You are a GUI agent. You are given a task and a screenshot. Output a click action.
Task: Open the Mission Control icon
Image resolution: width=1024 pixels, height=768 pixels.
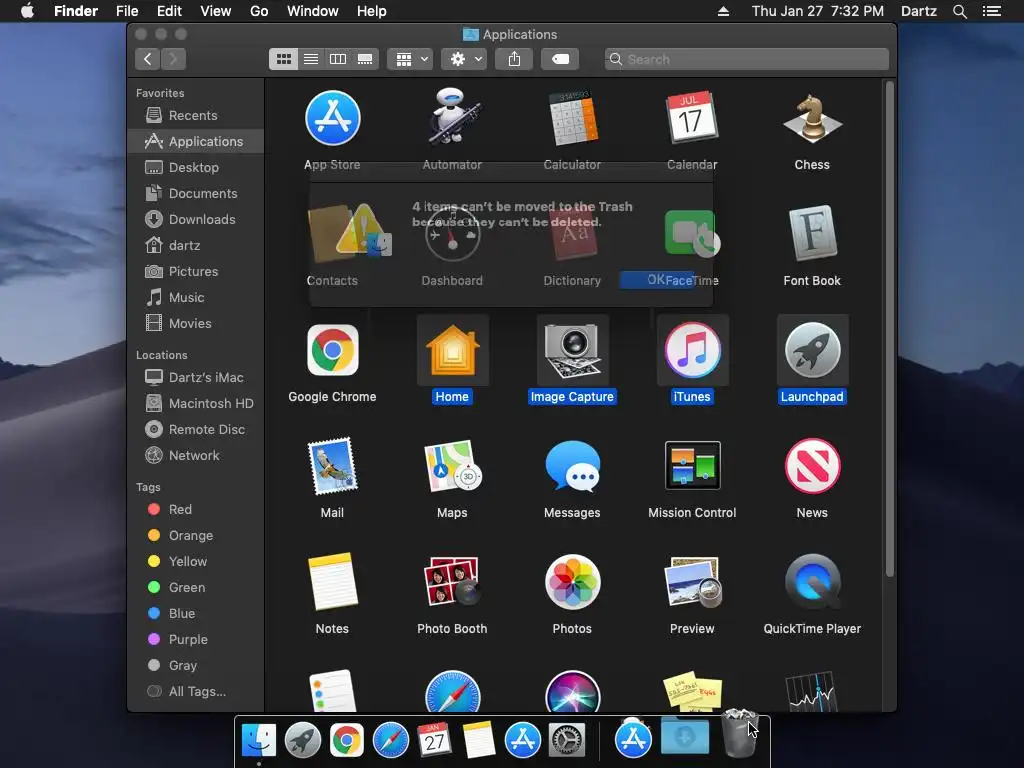(x=692, y=466)
